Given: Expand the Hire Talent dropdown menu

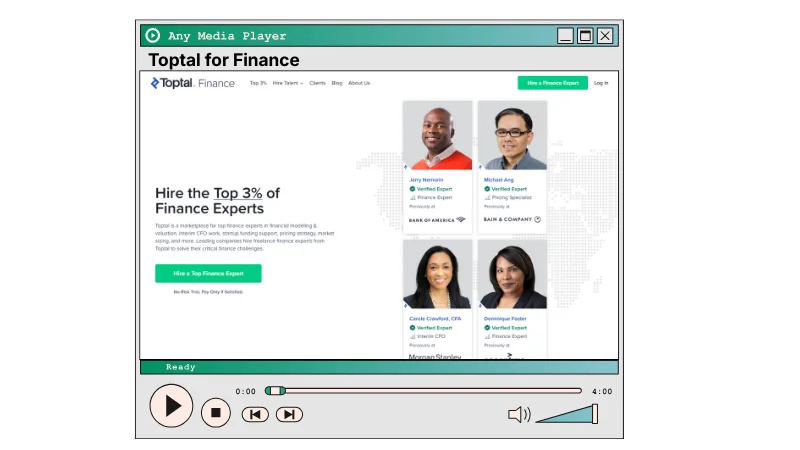Looking at the screenshot, I should coord(288,83).
